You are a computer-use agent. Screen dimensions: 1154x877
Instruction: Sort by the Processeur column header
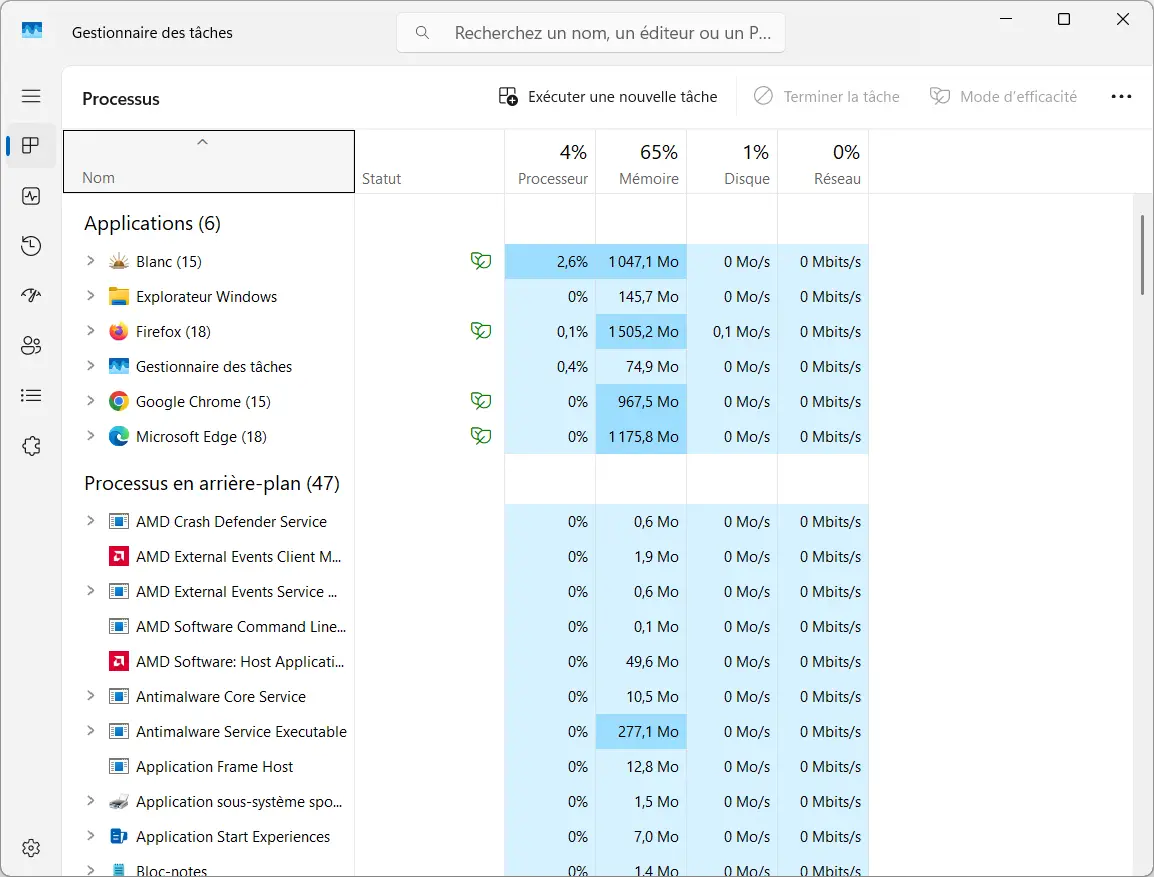550,162
